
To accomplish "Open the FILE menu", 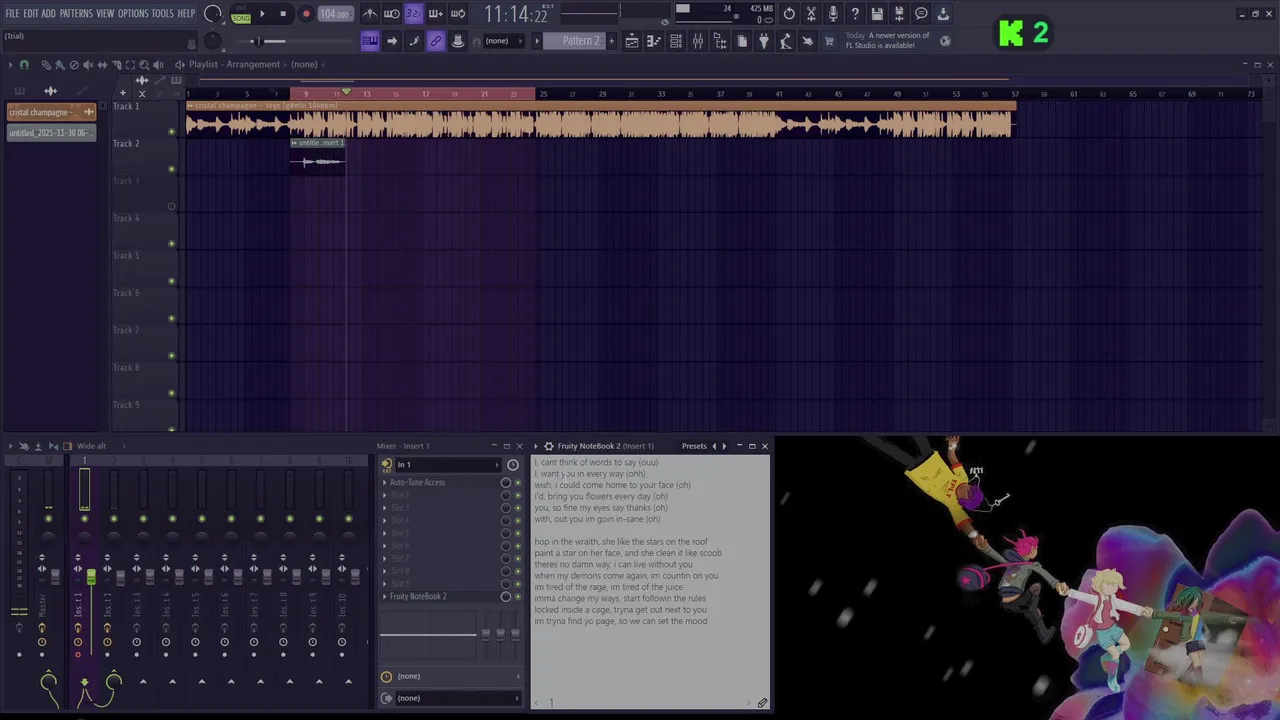I will (12, 14).
